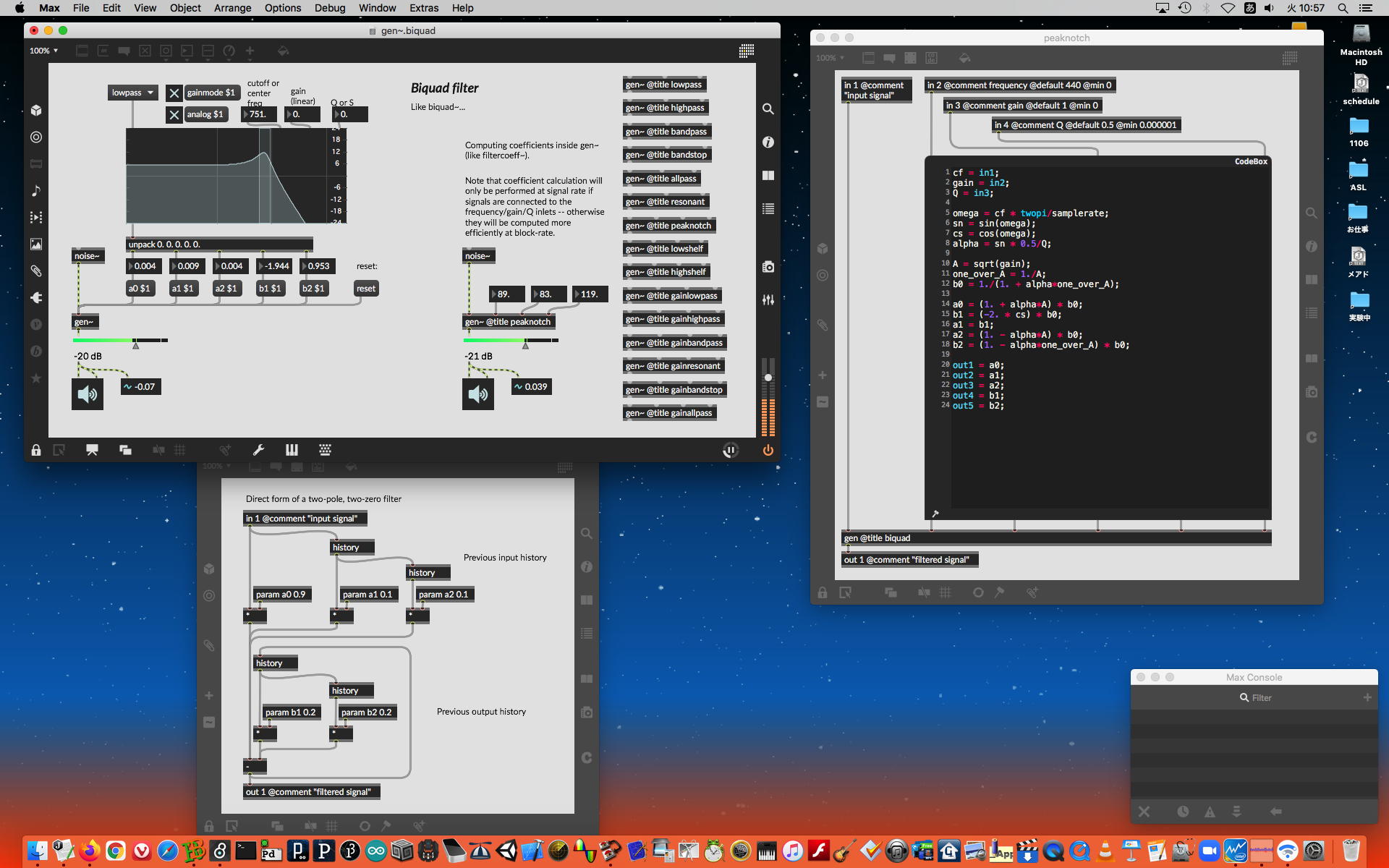Open the lowpass filter type dropdown

click(x=133, y=93)
